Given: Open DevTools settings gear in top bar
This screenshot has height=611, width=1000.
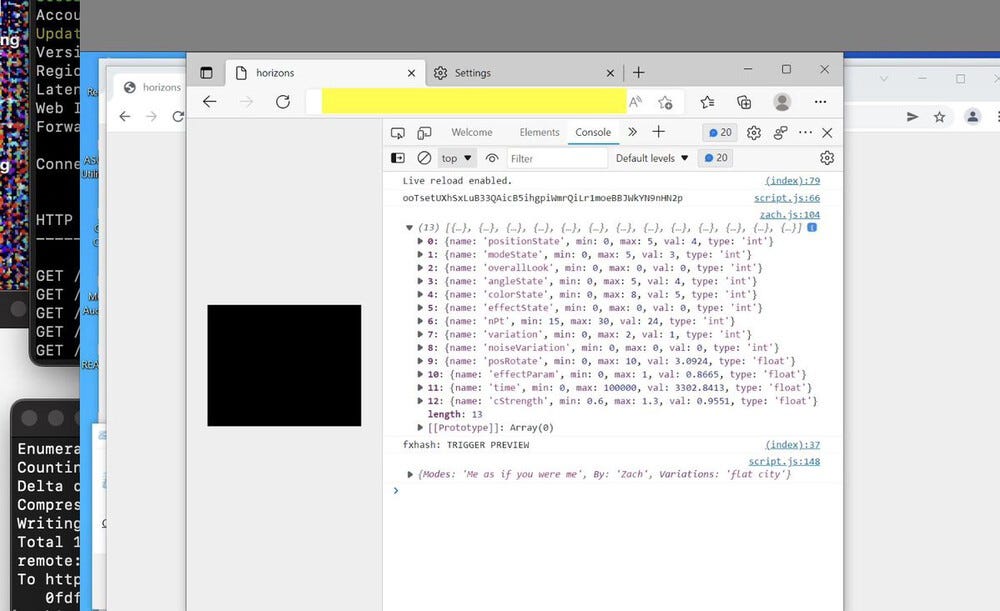Looking at the screenshot, I should [754, 133].
